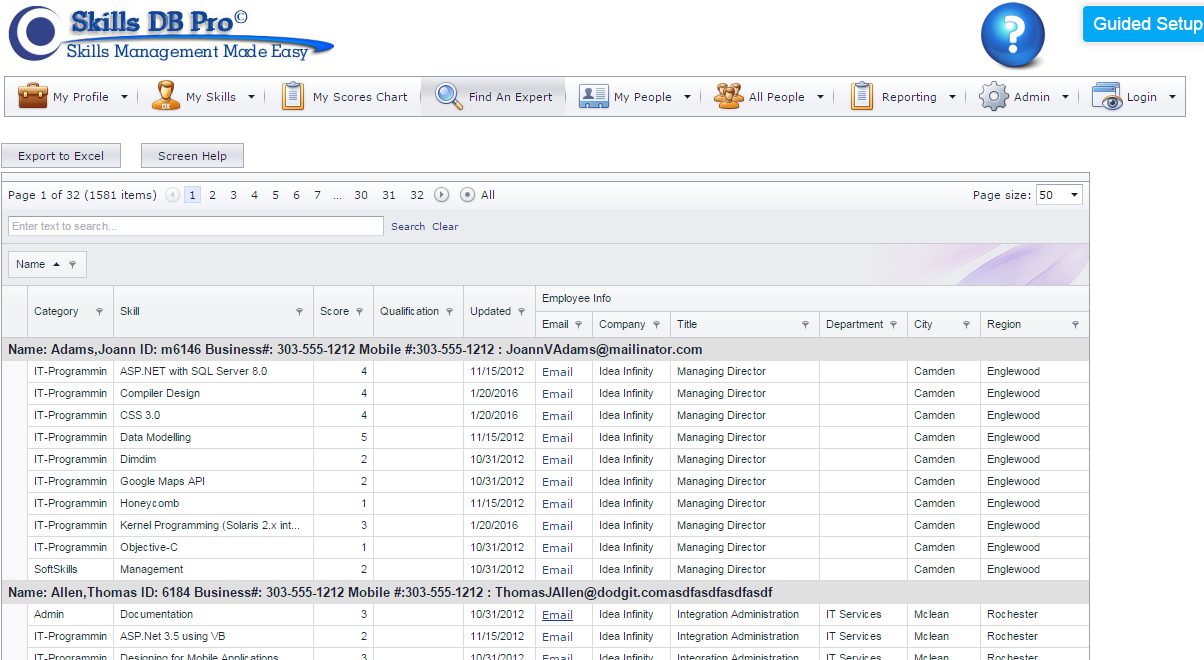This screenshot has height=660, width=1204.
Task: Open the My People menu label
Action: tap(643, 97)
